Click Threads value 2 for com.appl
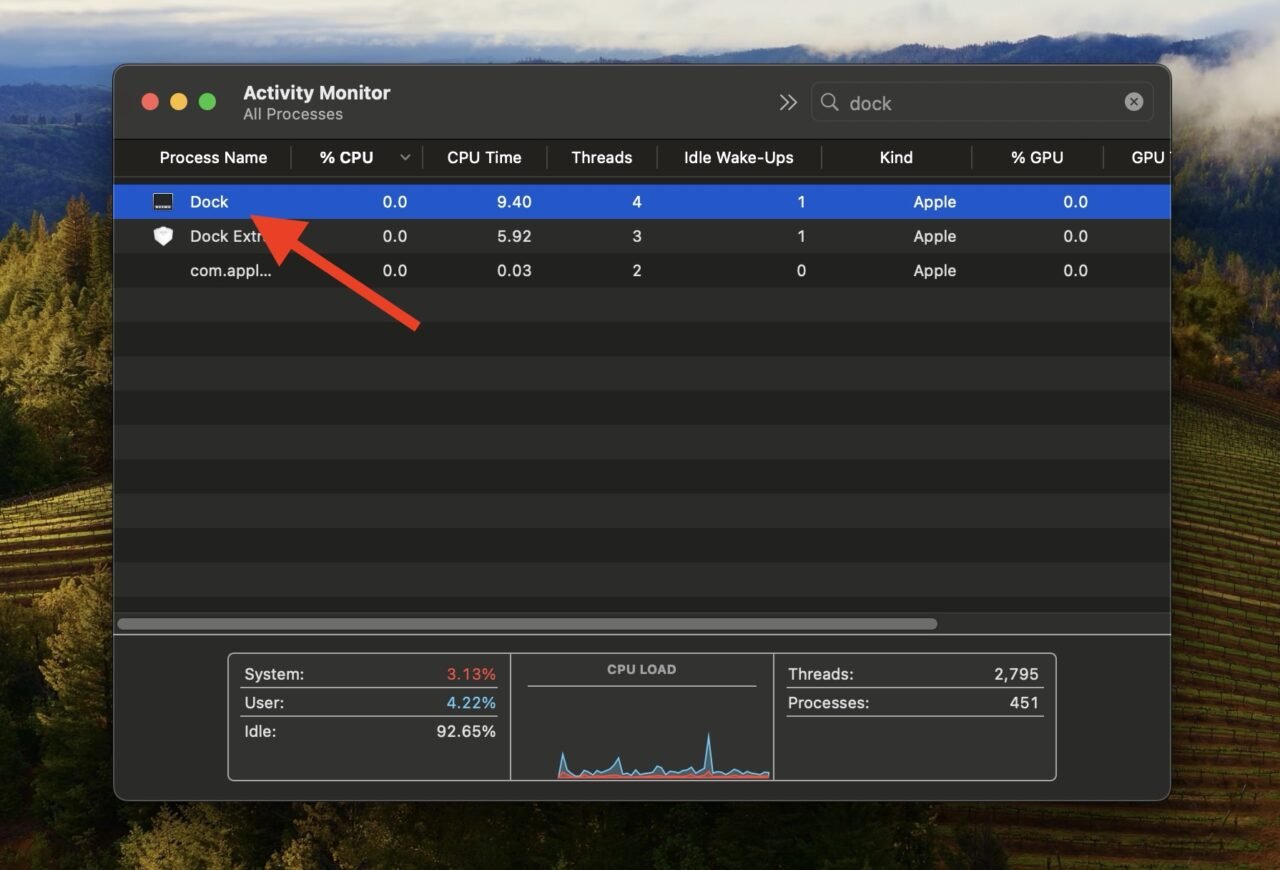Viewport: 1280px width, 870px height. (x=637, y=271)
